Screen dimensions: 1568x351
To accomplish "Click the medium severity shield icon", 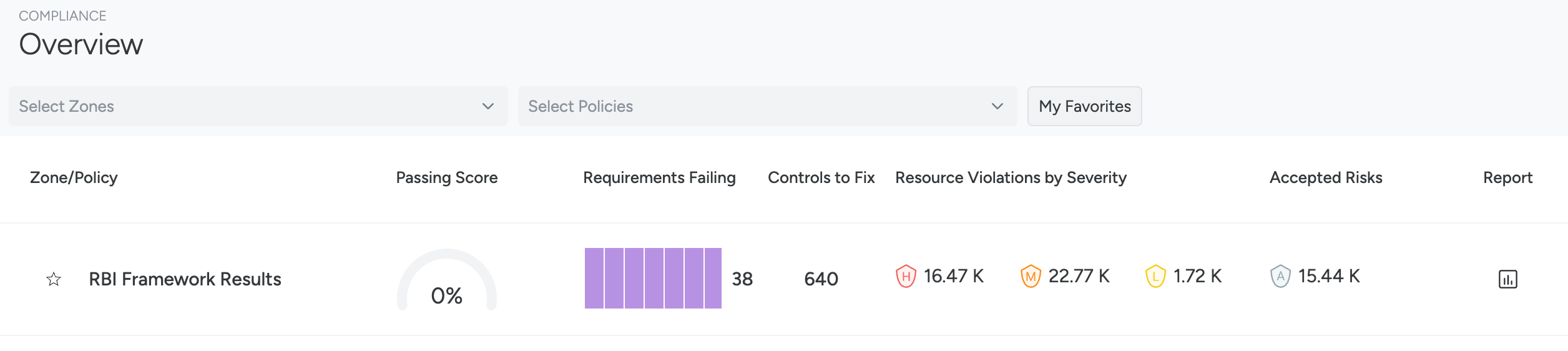I will (x=1031, y=276).
